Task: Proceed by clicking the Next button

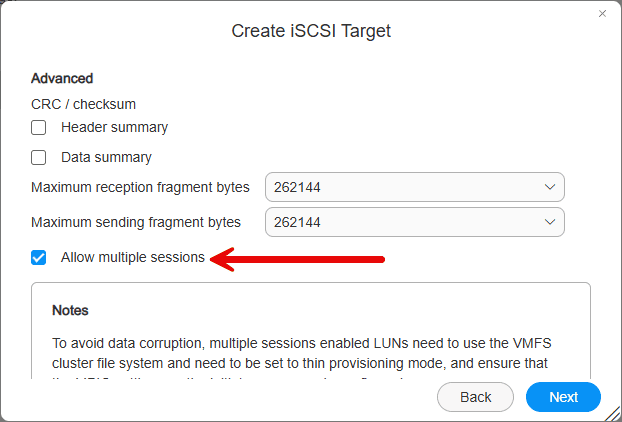Action: pyautogui.click(x=563, y=397)
